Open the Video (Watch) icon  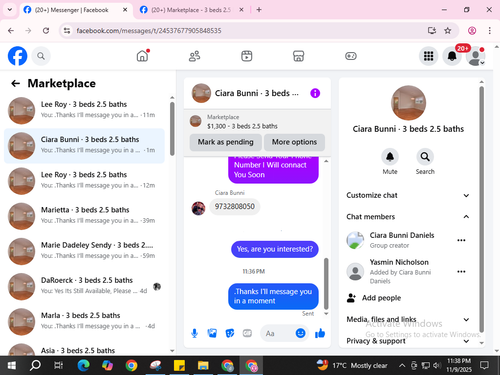point(247,56)
